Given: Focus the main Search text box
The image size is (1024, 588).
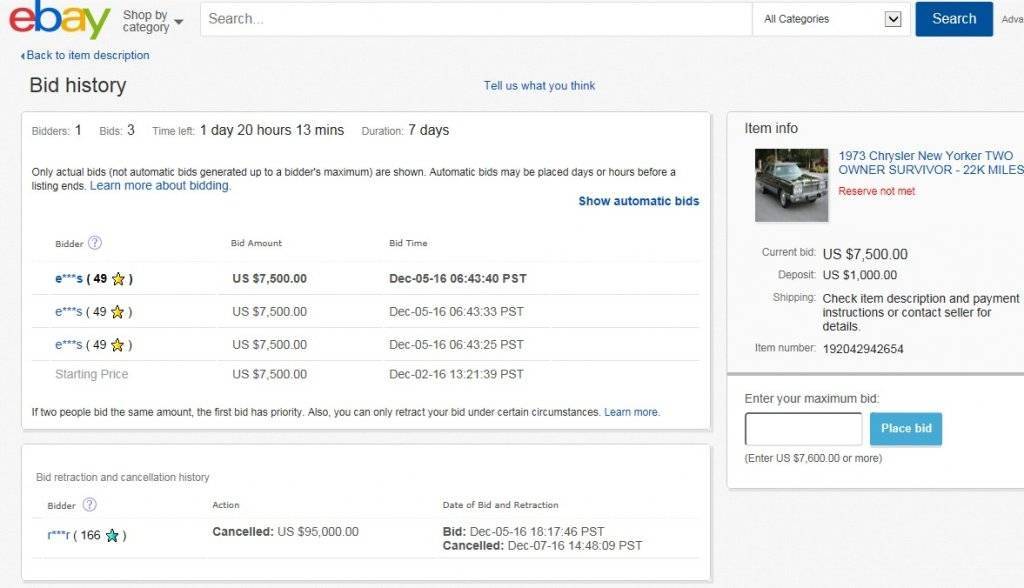Looking at the screenshot, I should (475, 19).
